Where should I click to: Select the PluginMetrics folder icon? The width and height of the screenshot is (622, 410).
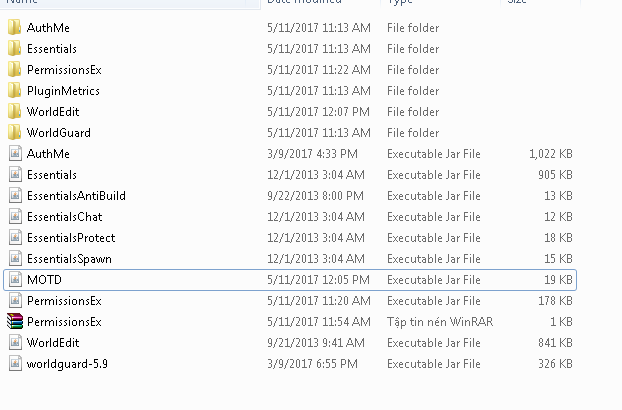[14, 91]
